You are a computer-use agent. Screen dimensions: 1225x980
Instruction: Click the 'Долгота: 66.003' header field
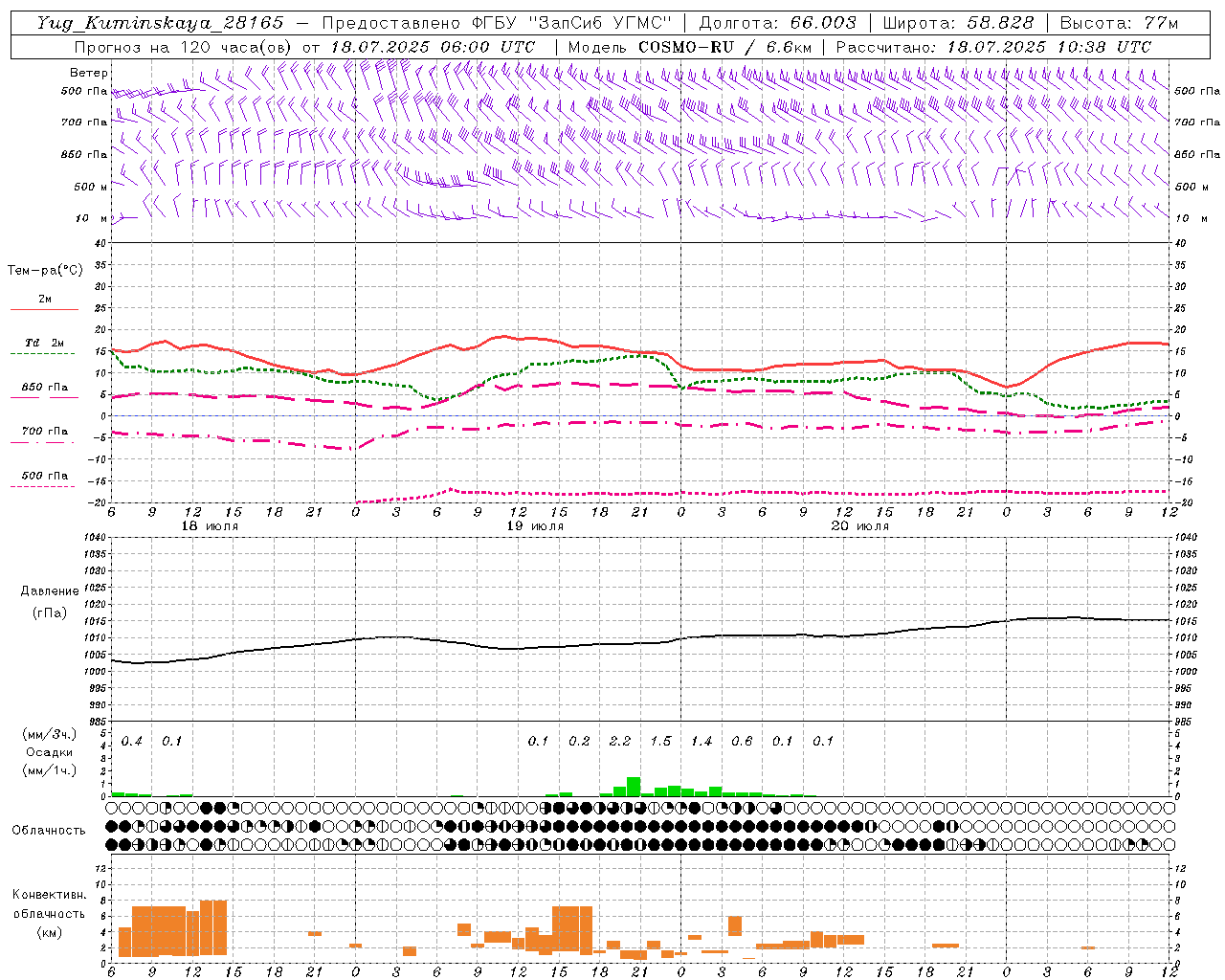click(x=777, y=23)
